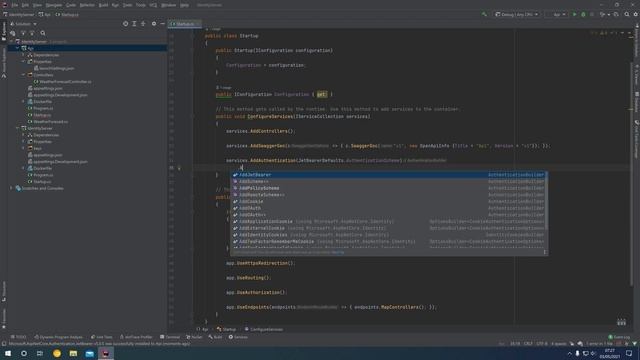640x360 pixels.
Task: Expand Scratches and Consoles node arrow
Action: pyautogui.click(x=11, y=188)
